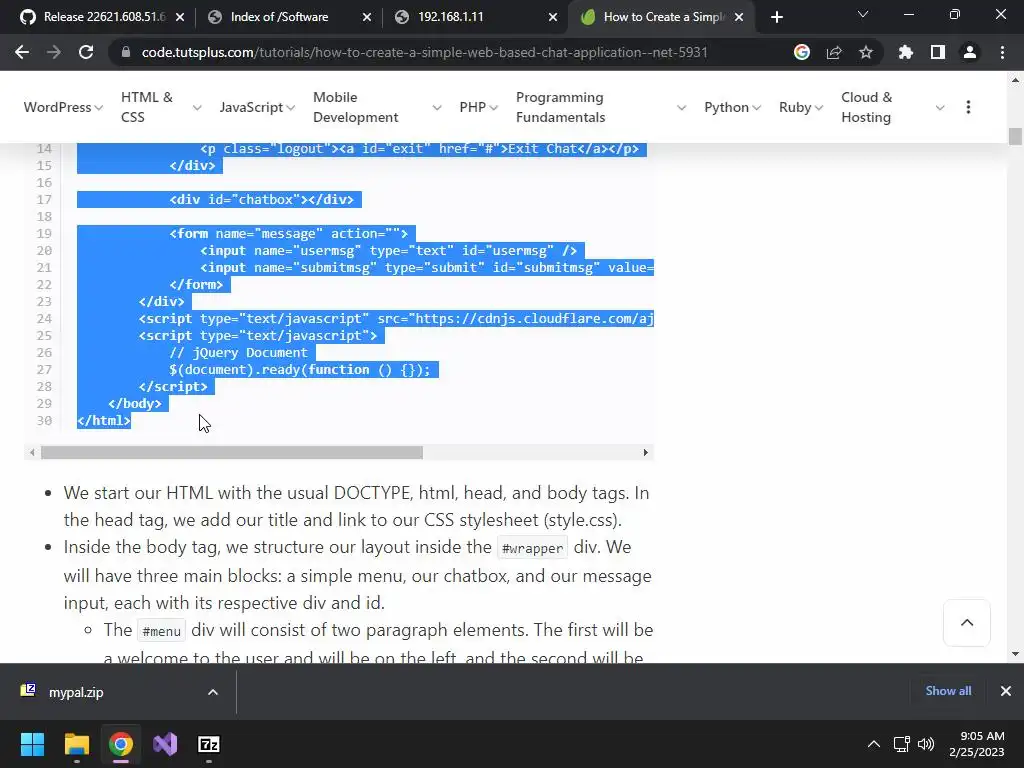Share this page using the share icon

tap(834, 52)
